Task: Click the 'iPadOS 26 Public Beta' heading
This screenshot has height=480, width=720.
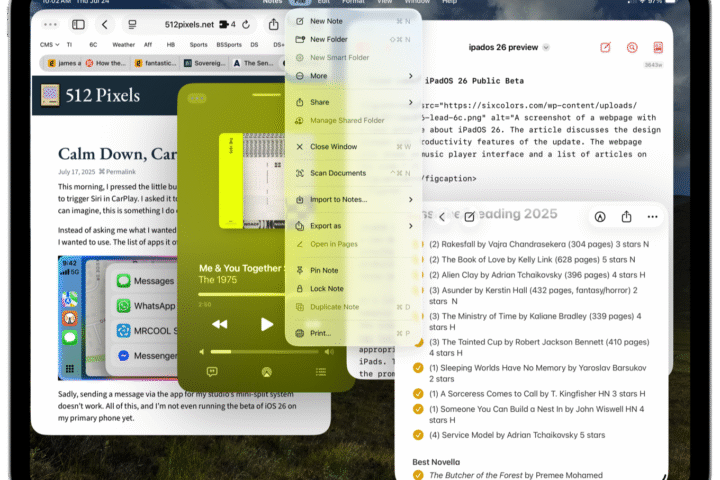Action: coord(474,81)
